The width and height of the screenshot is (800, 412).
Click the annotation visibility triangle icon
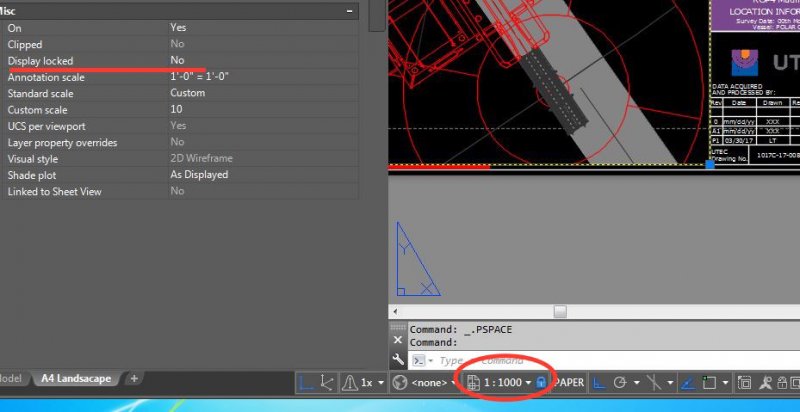350,382
